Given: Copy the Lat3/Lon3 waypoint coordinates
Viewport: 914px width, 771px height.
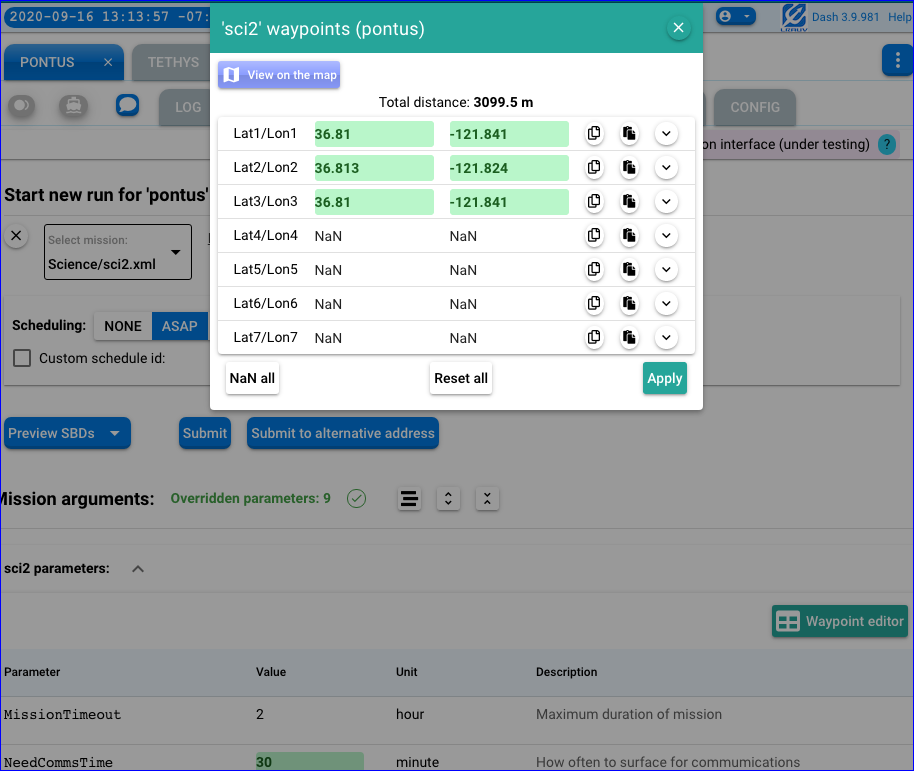Looking at the screenshot, I should click(594, 202).
